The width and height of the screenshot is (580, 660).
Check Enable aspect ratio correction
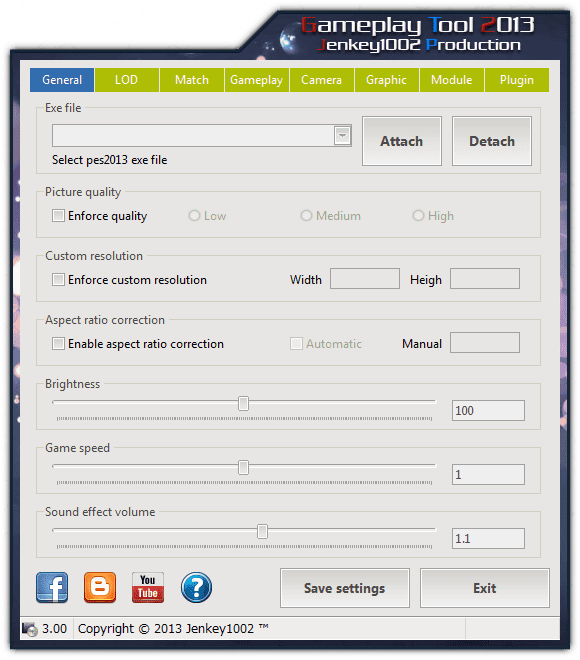(x=58, y=344)
